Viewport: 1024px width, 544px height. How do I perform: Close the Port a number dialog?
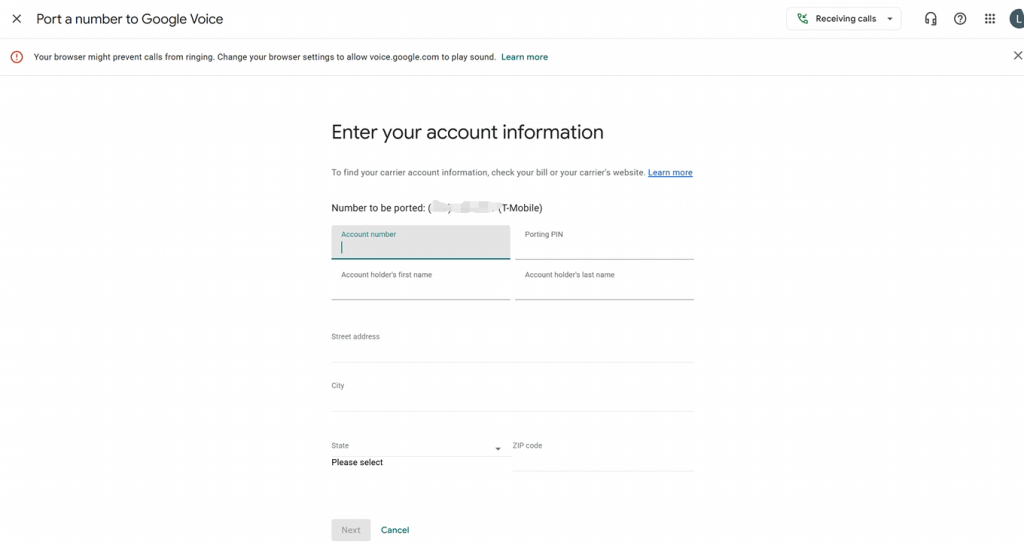17,19
